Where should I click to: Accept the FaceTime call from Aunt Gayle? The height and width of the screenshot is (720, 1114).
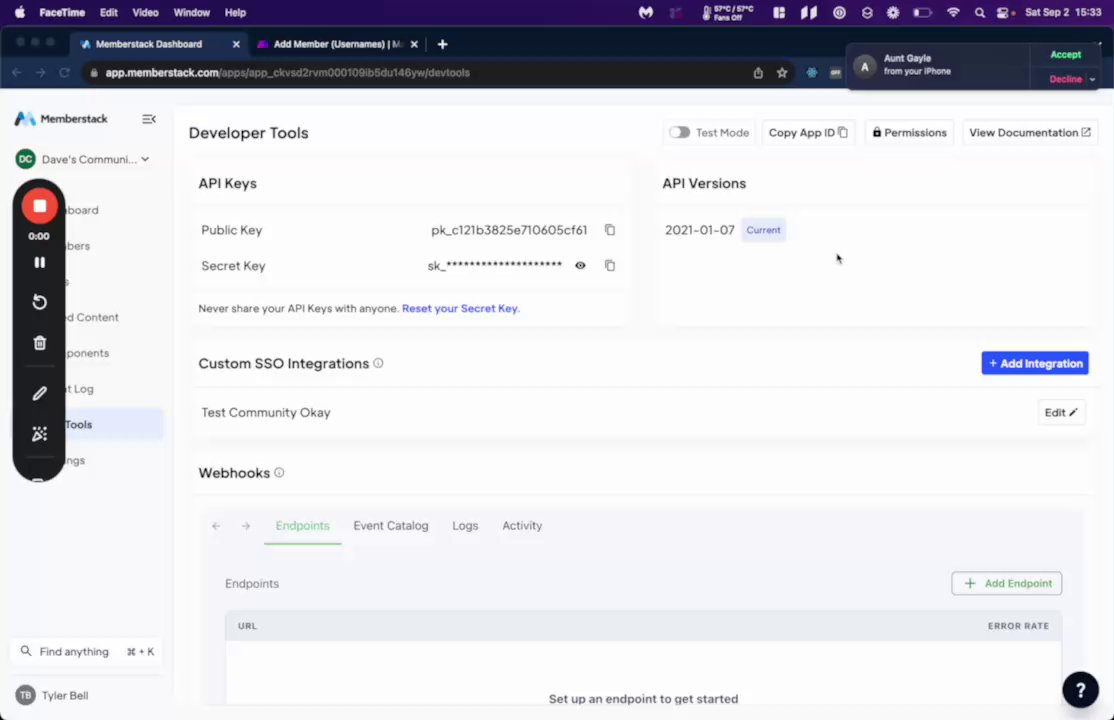(1065, 55)
